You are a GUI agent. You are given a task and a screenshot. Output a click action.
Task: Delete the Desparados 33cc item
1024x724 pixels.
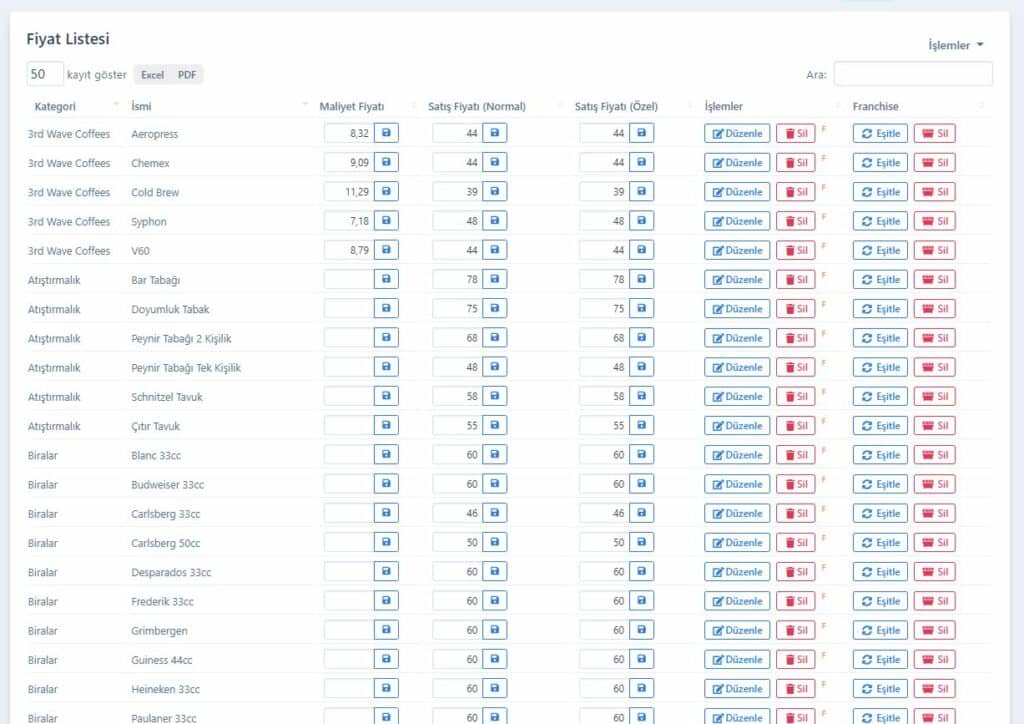[795, 571]
